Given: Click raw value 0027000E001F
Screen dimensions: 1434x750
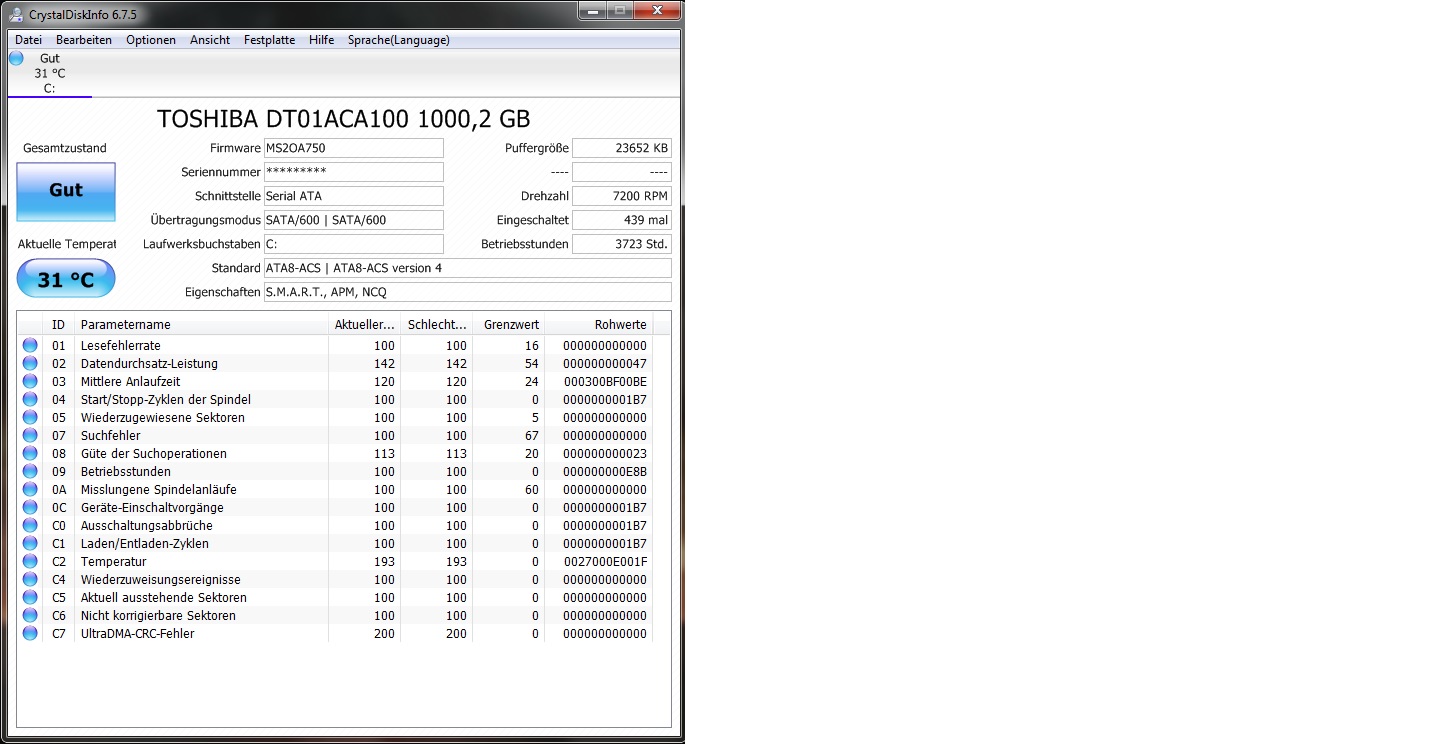Looking at the screenshot, I should click(606, 561).
